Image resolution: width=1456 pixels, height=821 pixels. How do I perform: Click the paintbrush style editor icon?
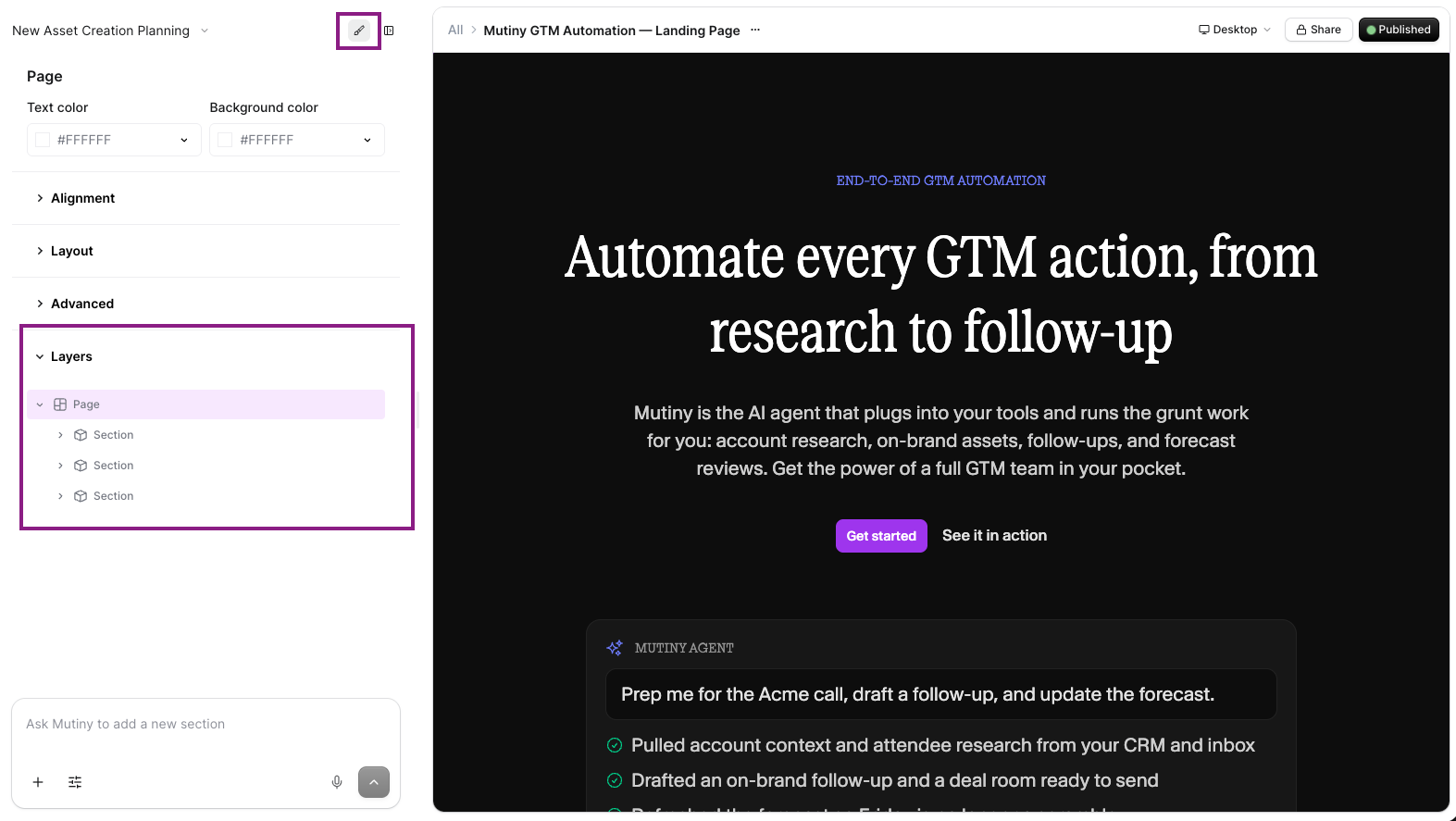pyautogui.click(x=359, y=31)
